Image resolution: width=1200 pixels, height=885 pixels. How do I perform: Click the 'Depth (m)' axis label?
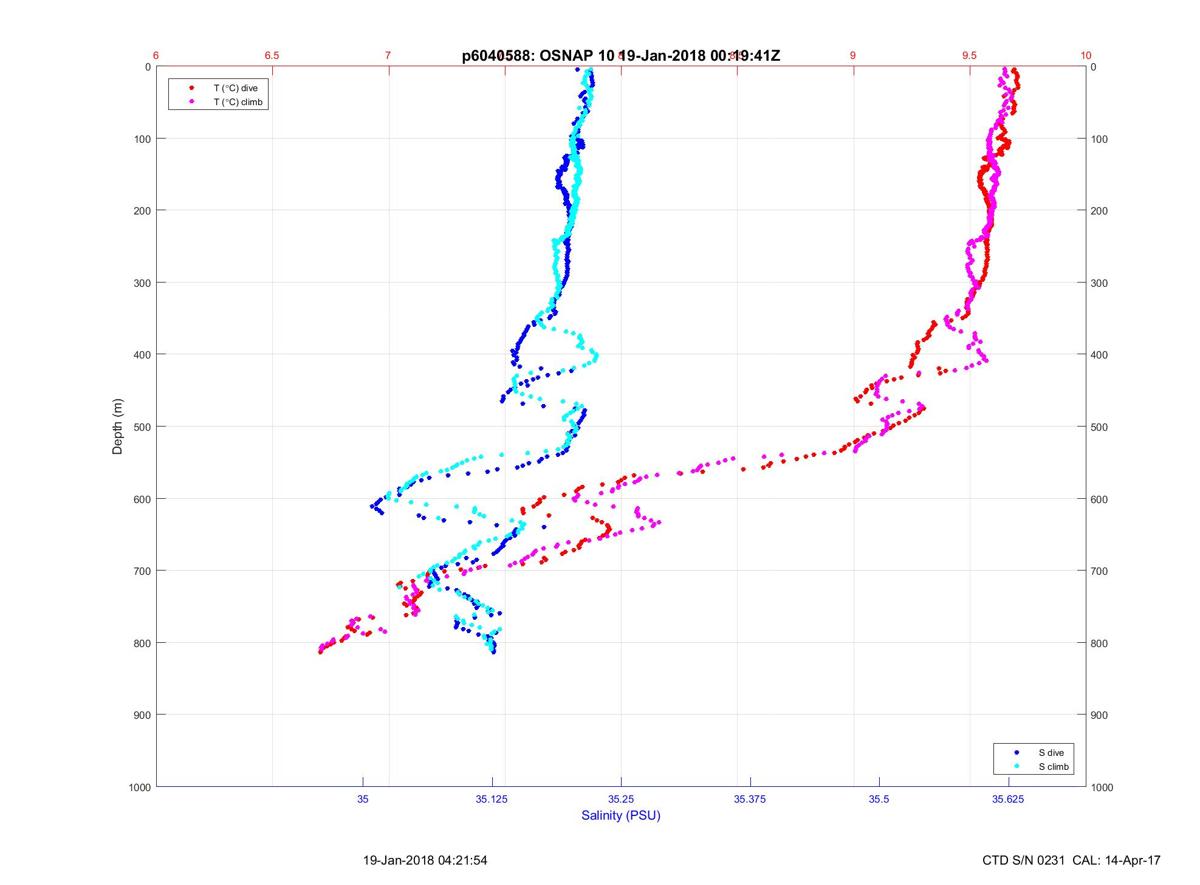[118, 426]
